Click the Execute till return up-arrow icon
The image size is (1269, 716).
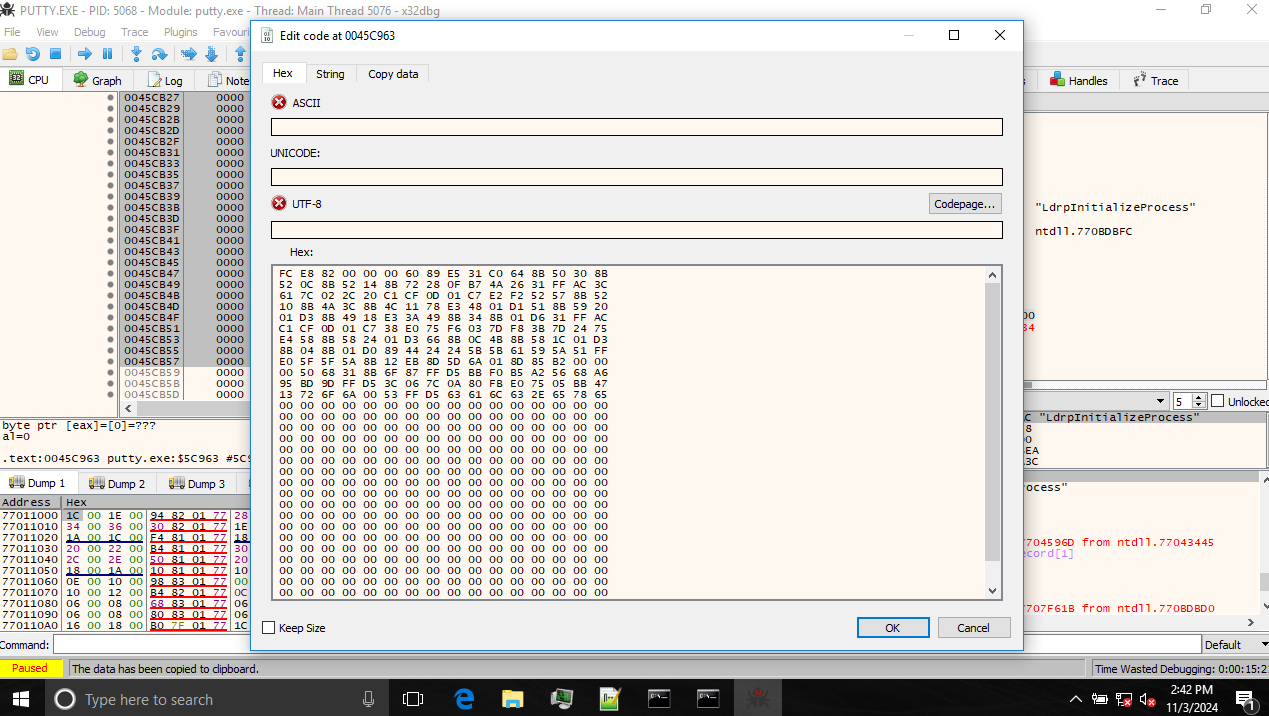click(240, 54)
